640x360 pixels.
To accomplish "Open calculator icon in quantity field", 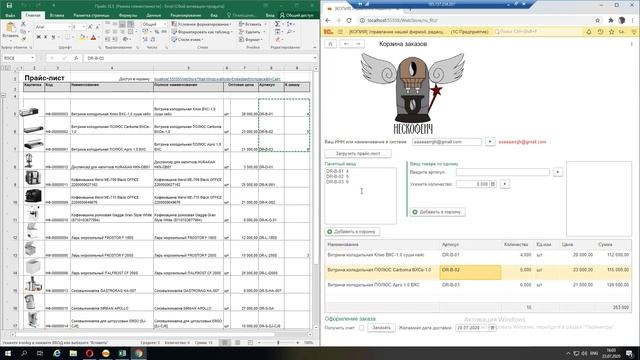I will (x=493, y=184).
